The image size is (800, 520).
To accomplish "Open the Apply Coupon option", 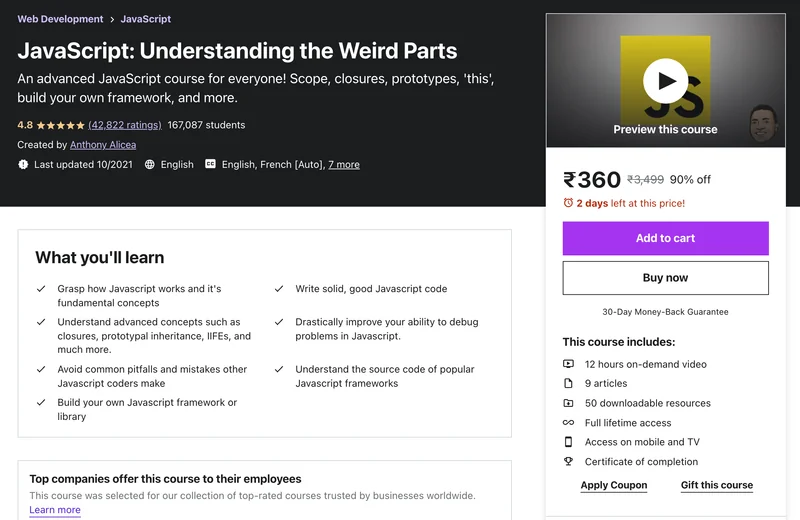I will 614,485.
